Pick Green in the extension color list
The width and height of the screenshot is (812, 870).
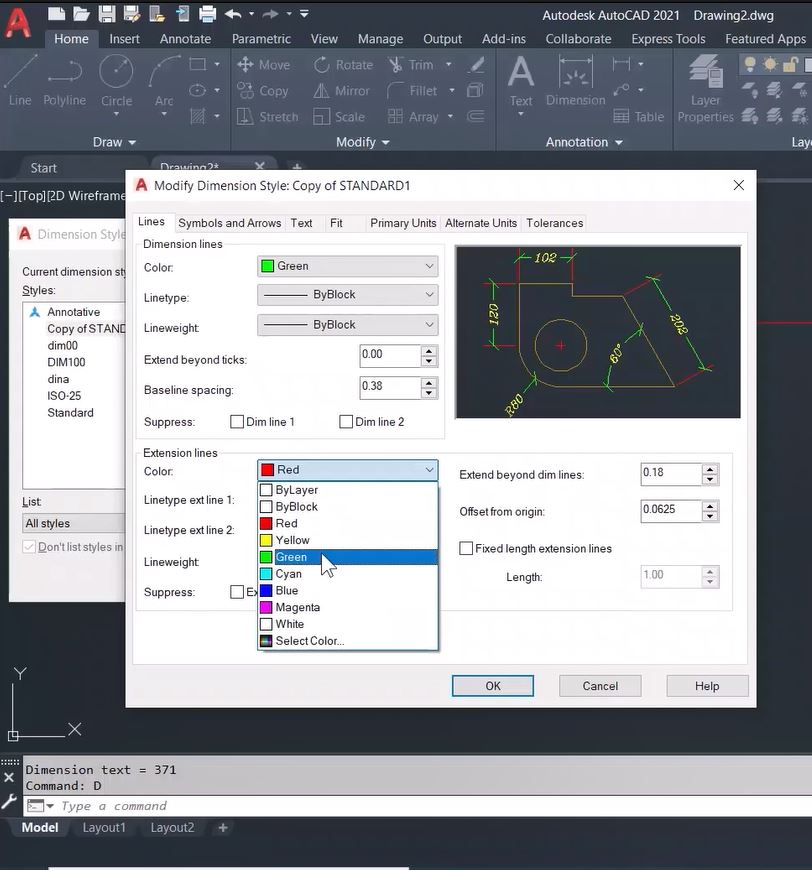coord(348,557)
